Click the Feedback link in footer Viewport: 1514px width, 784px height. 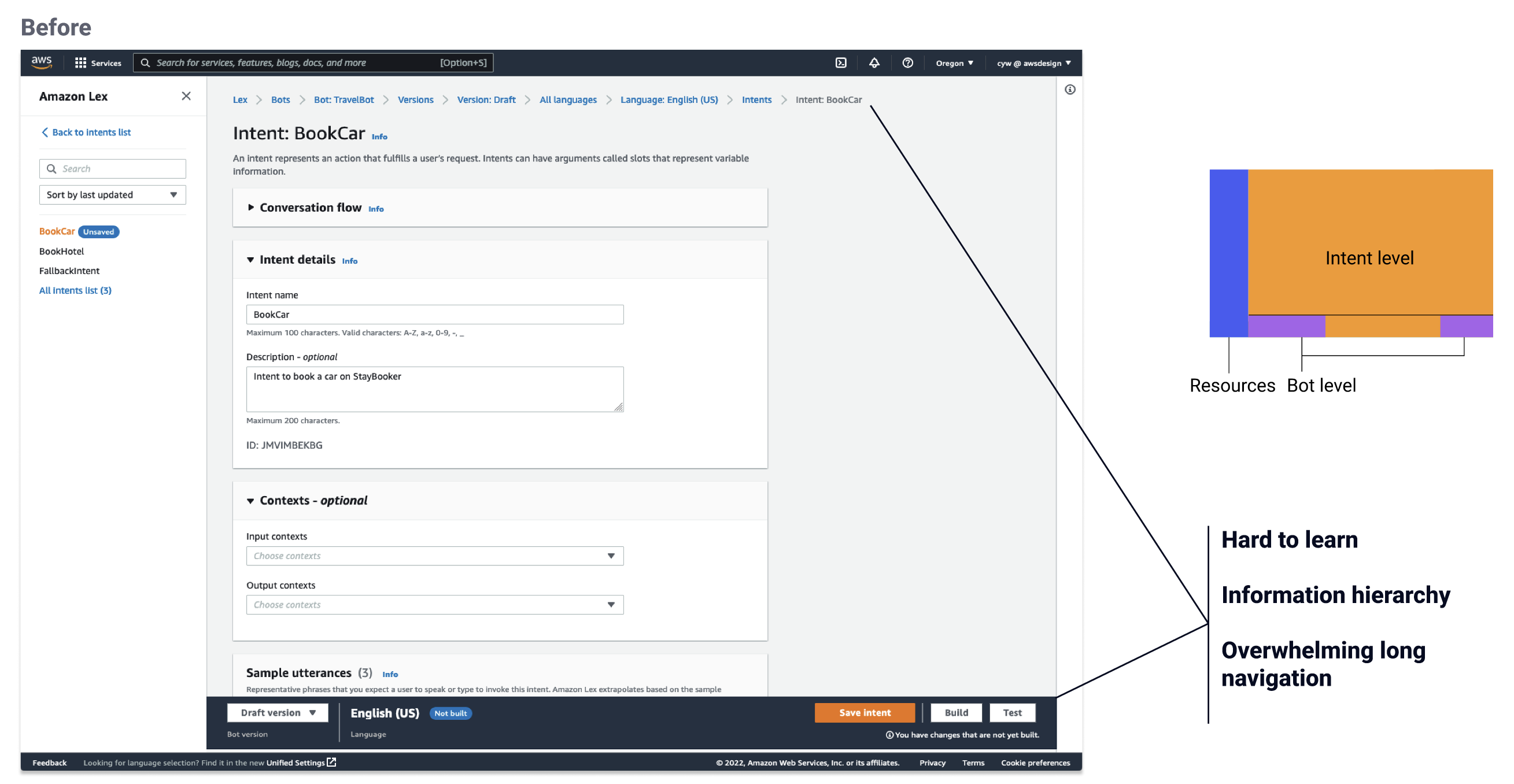49,762
